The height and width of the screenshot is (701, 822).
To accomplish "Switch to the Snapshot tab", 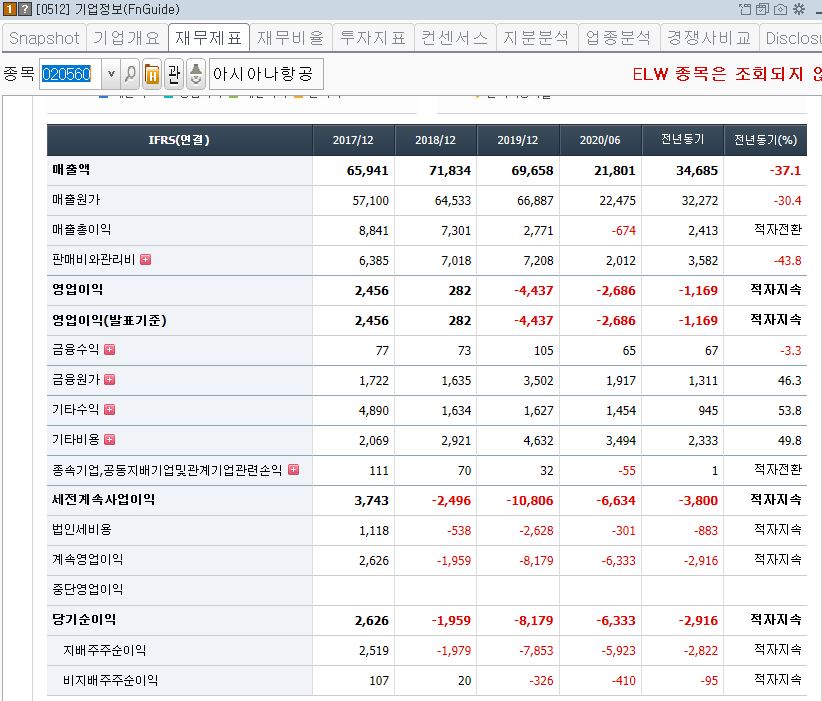I will tap(42, 38).
